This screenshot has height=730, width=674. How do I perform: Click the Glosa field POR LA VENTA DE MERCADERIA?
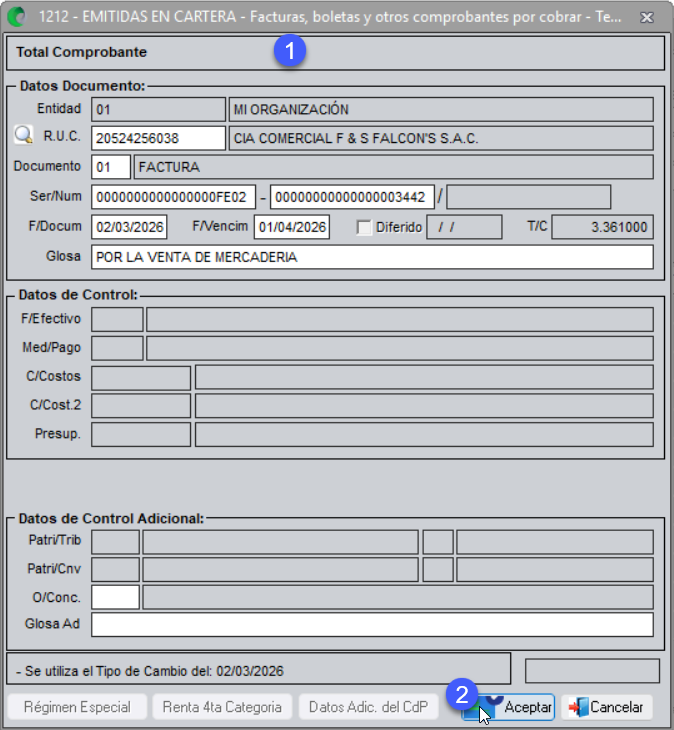[372, 257]
